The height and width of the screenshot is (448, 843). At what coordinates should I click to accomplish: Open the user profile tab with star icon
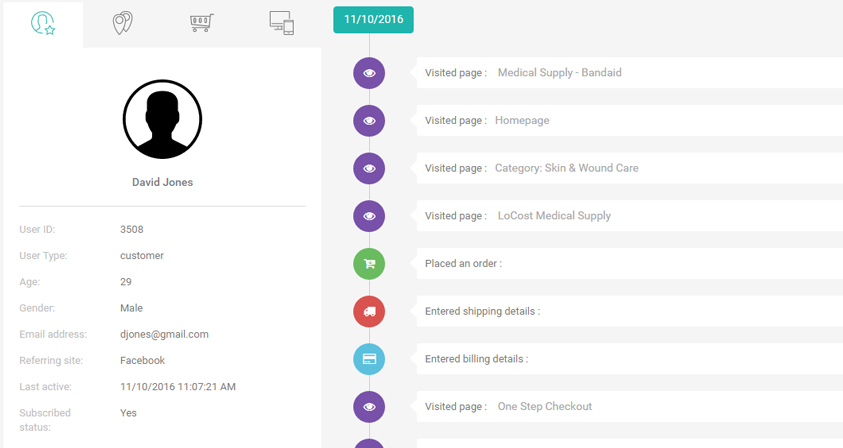click(x=43, y=24)
